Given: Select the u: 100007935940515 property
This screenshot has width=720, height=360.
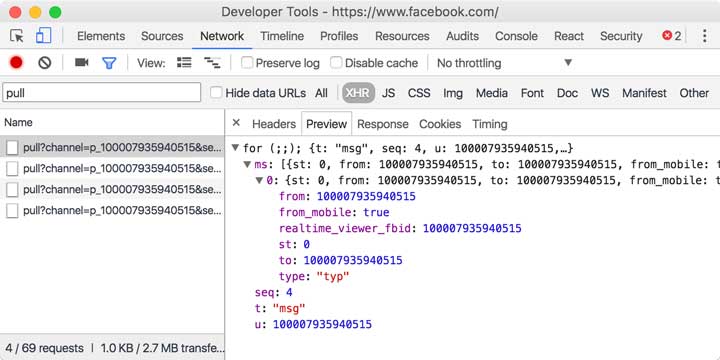Looking at the screenshot, I should click(x=313, y=325).
